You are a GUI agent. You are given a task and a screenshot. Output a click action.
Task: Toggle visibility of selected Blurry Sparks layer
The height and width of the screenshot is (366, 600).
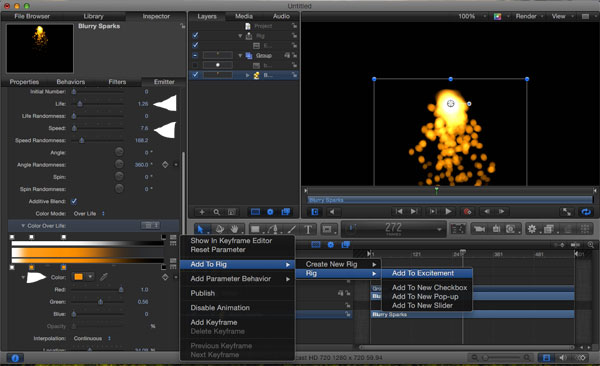point(195,75)
